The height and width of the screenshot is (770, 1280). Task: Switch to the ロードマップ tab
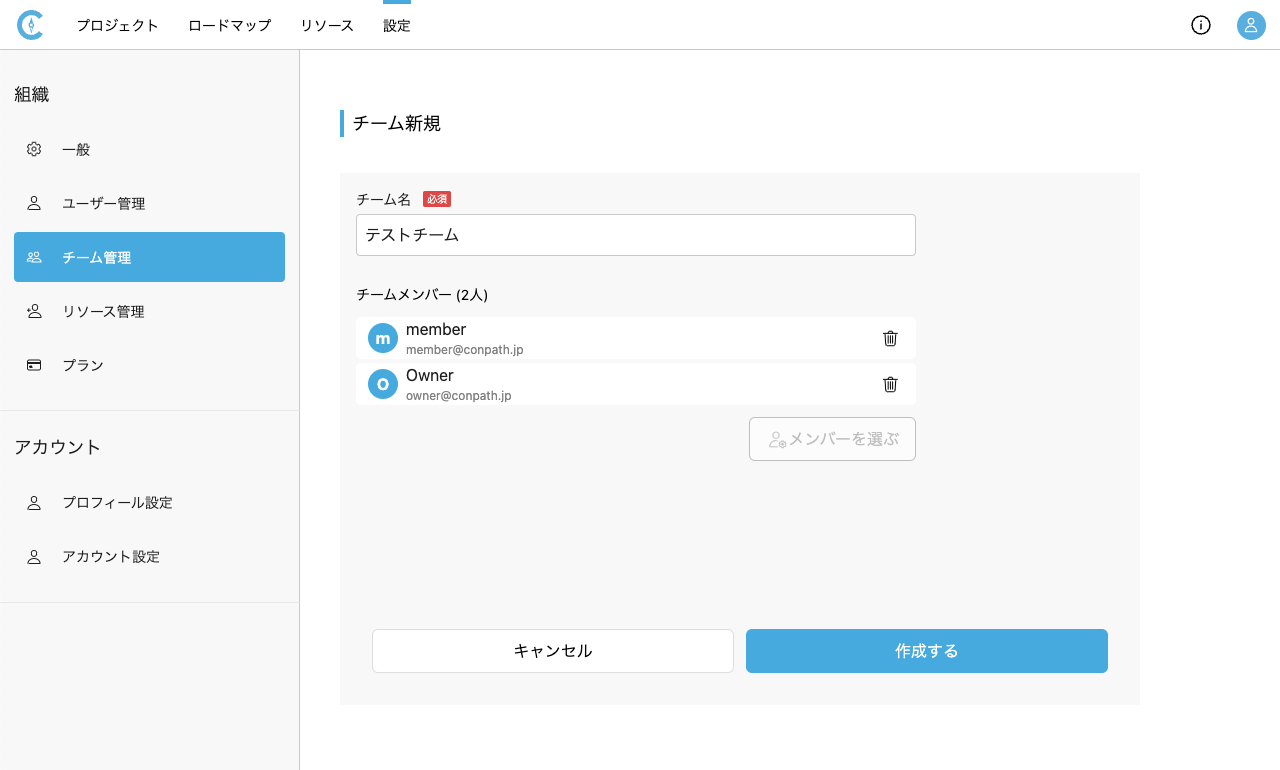pos(229,26)
